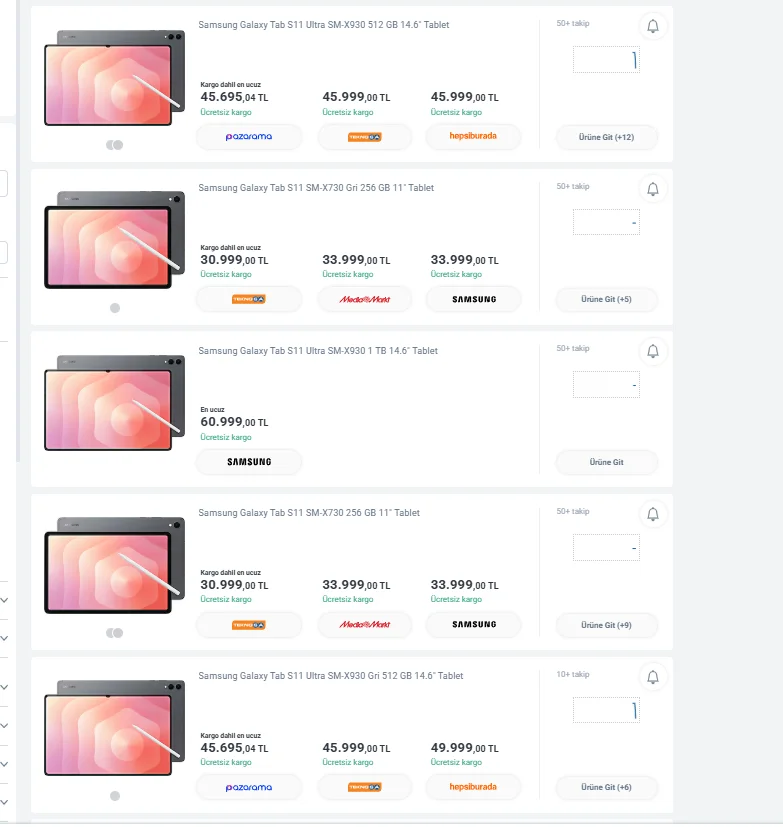Image resolution: width=783 pixels, height=827 pixels.
Task: Click MediaMarkt logo under SM-X730 Gri tablet
Action: point(364,299)
